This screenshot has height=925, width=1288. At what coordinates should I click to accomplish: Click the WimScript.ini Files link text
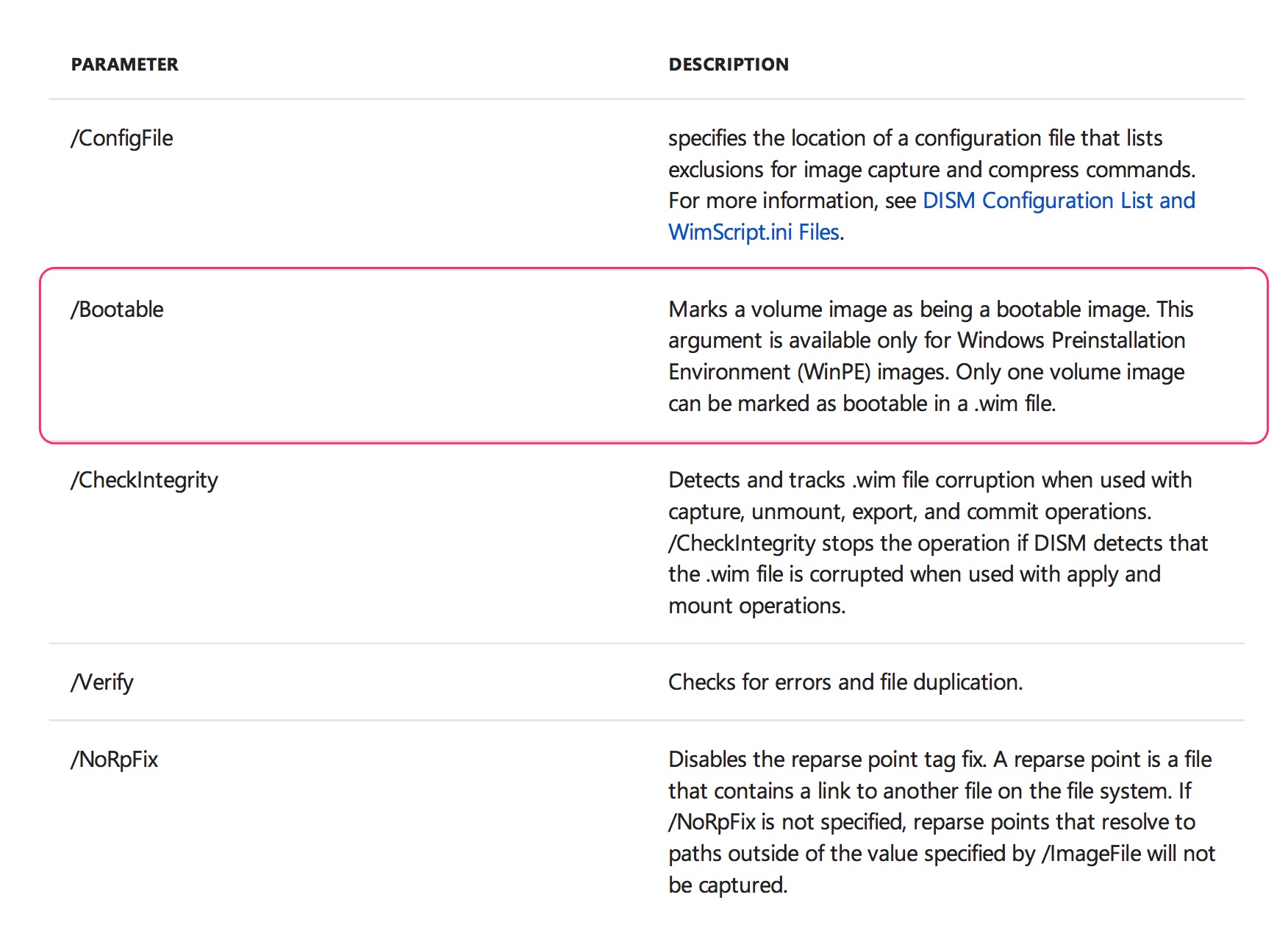pos(754,232)
